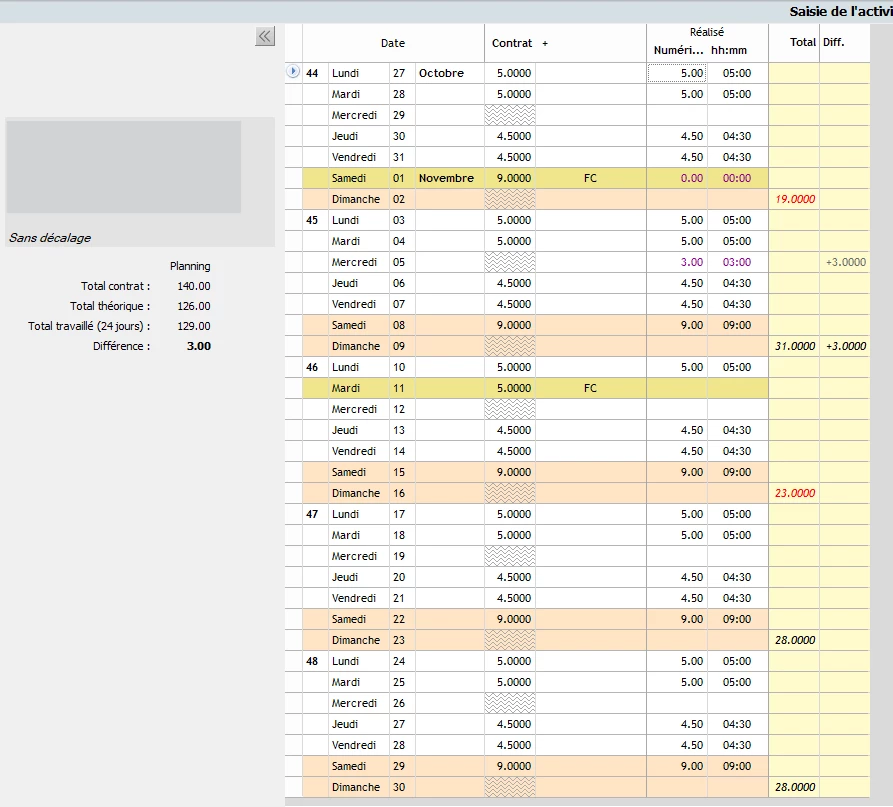This screenshot has width=893, height=807.
Task: Click the Réalisé group header
Action: pos(707,32)
